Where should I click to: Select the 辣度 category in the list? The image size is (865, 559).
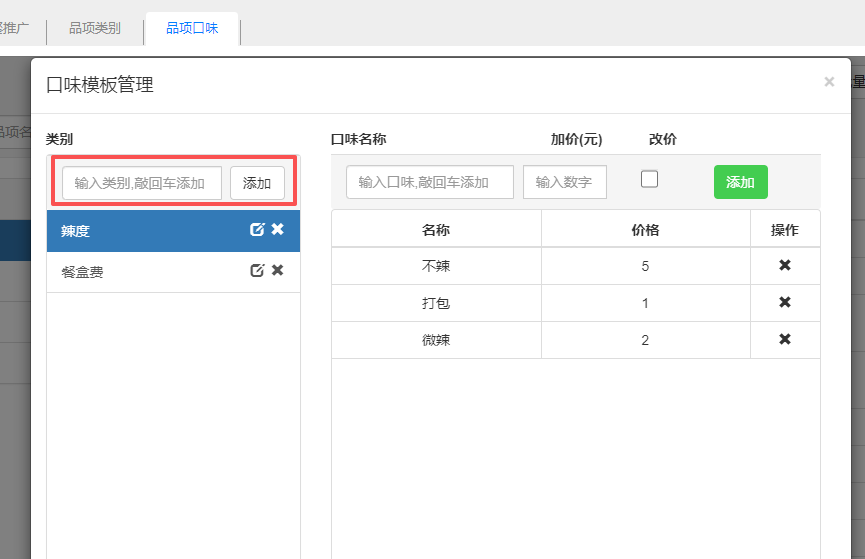pyautogui.click(x=140, y=231)
